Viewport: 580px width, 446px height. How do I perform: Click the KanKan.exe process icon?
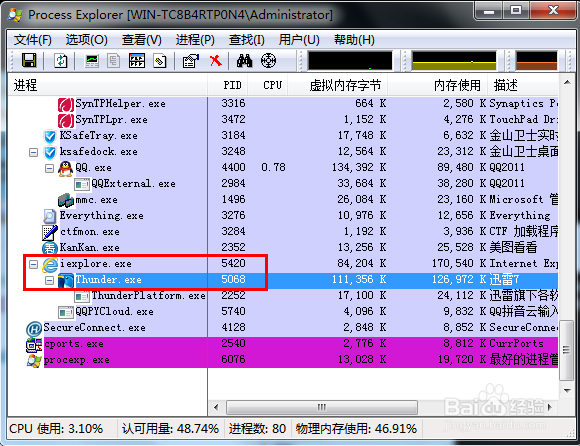pos(50,248)
